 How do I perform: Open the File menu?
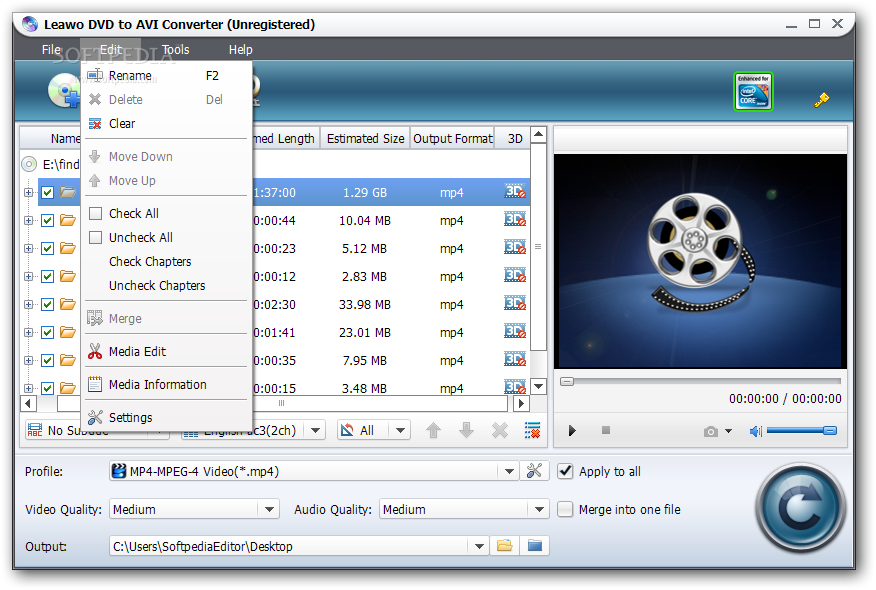(51, 49)
